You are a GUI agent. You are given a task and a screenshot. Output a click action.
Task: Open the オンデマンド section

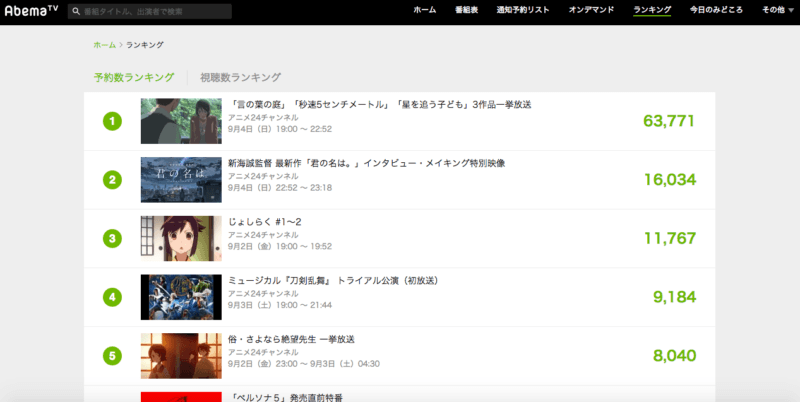coord(591,10)
